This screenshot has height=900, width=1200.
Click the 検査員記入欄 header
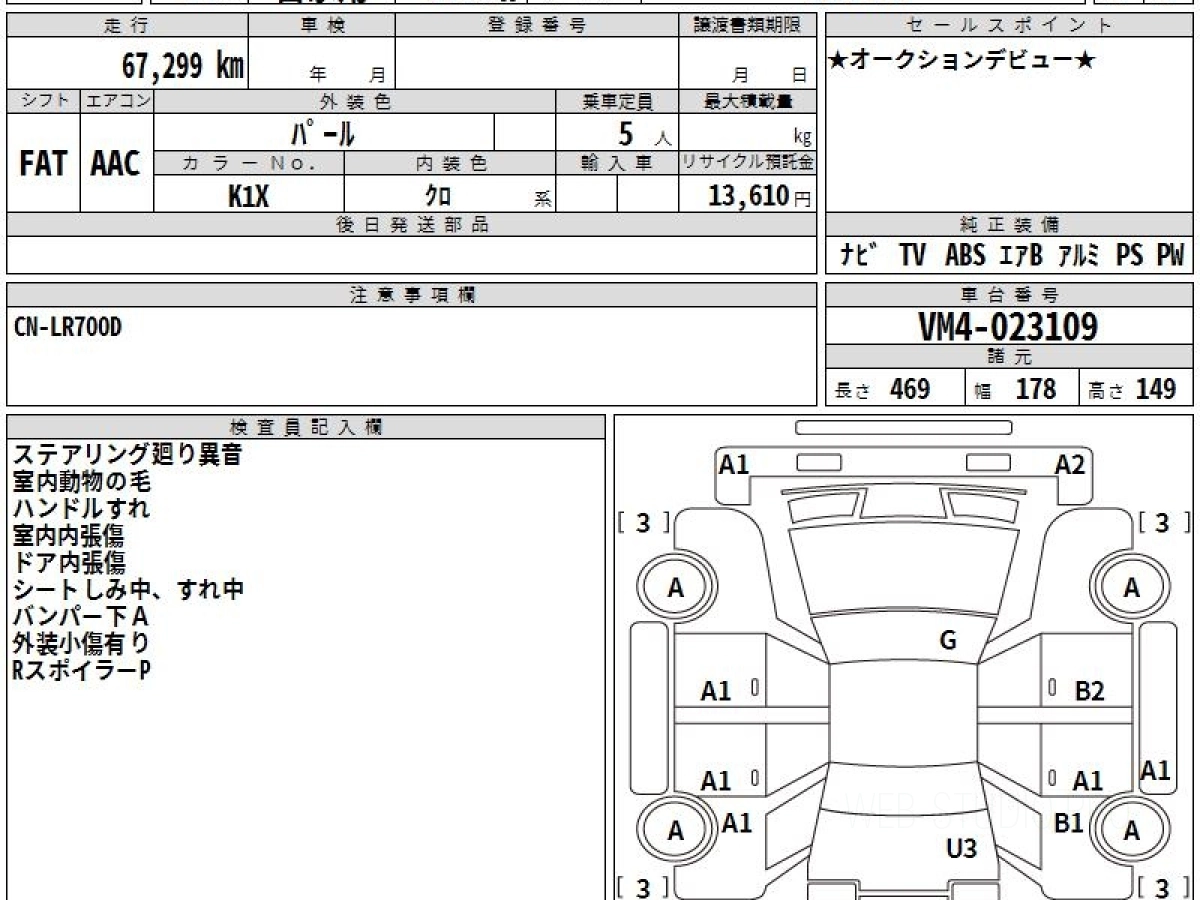306,426
